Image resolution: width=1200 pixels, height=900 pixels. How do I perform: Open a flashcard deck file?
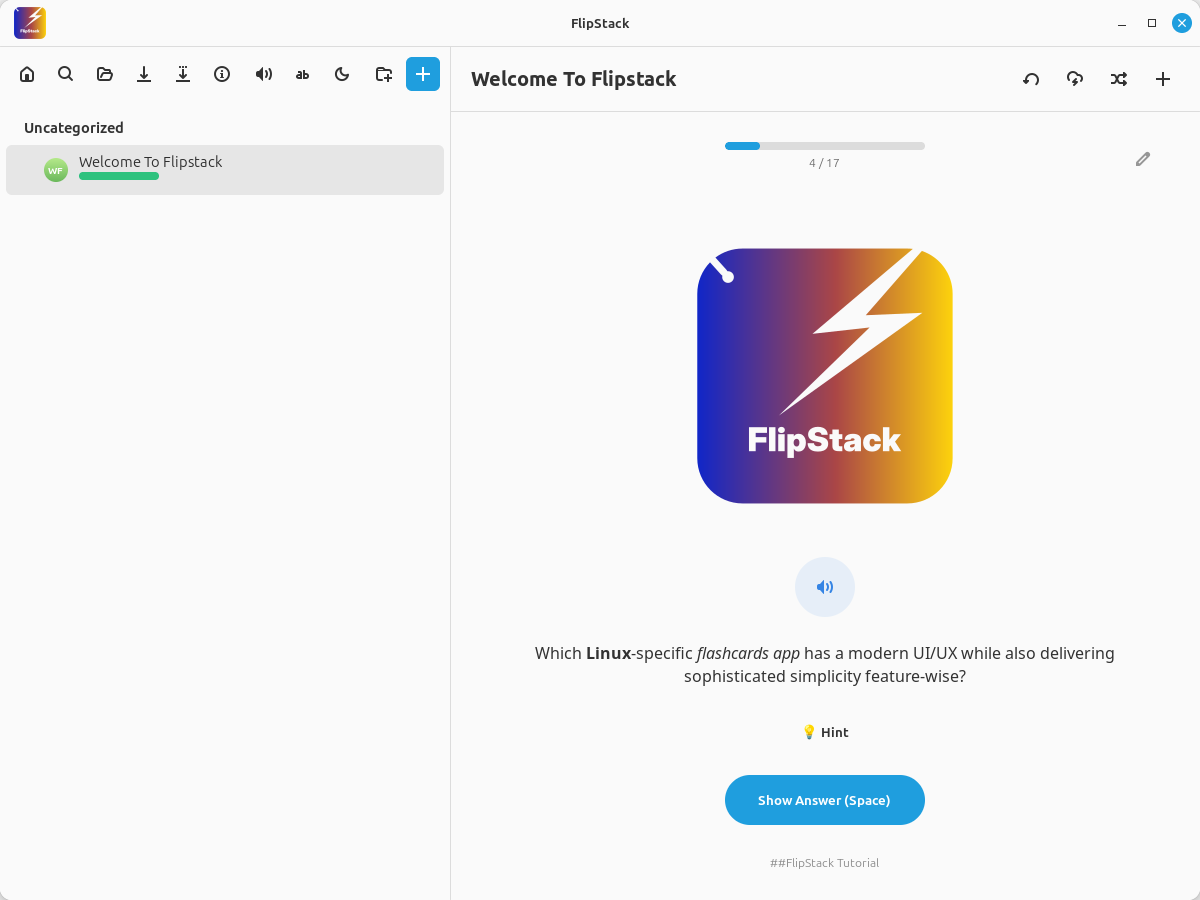[104, 74]
